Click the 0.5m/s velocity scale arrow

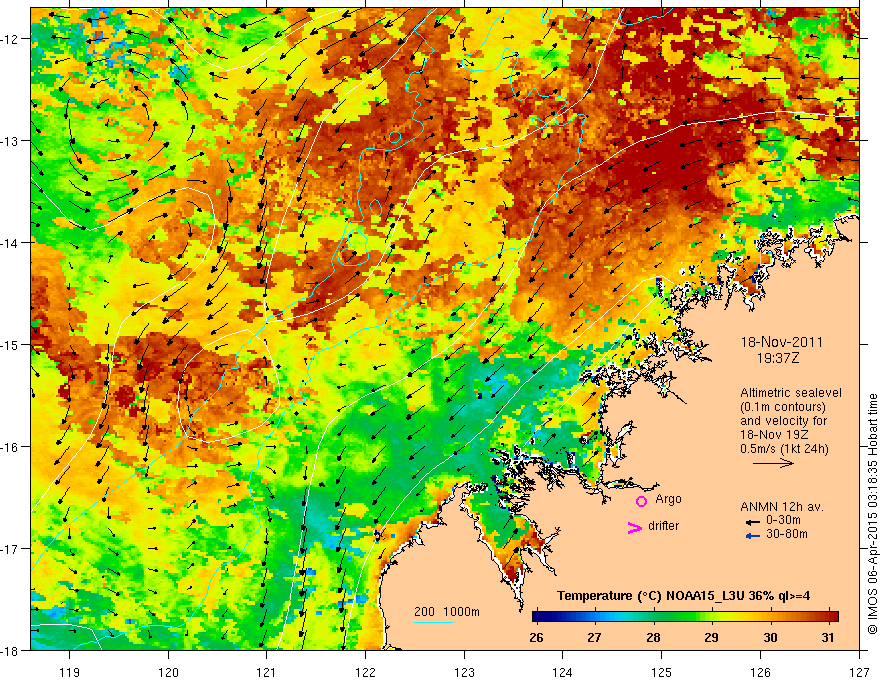click(773, 463)
